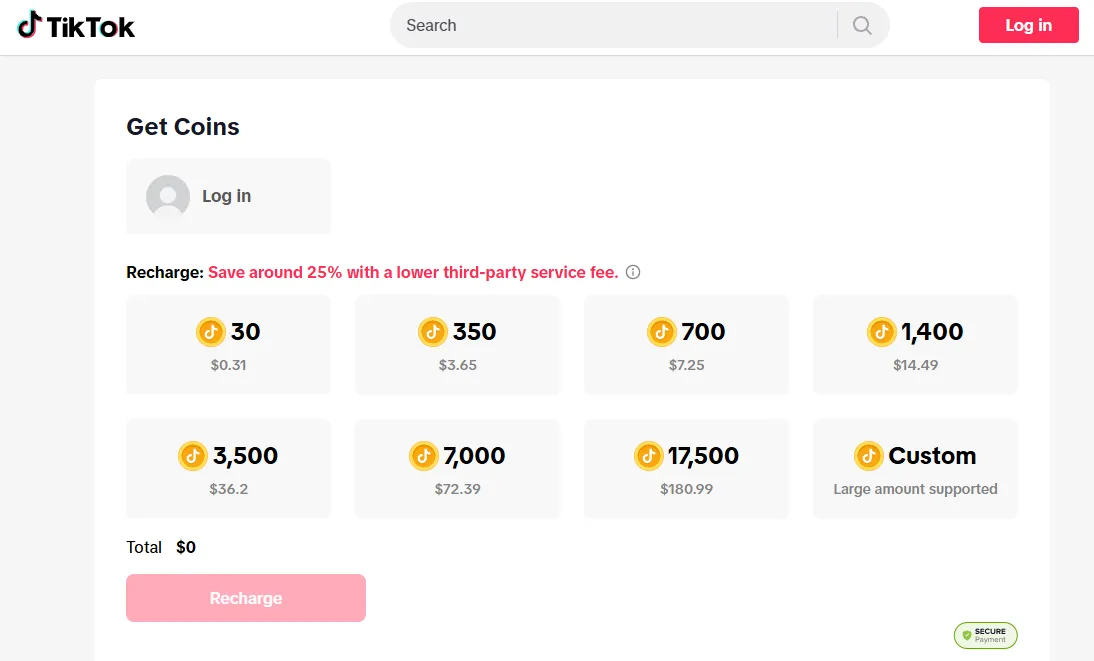This screenshot has height=661, width=1094.
Task: Select the 350 coins package
Action: pos(457,344)
